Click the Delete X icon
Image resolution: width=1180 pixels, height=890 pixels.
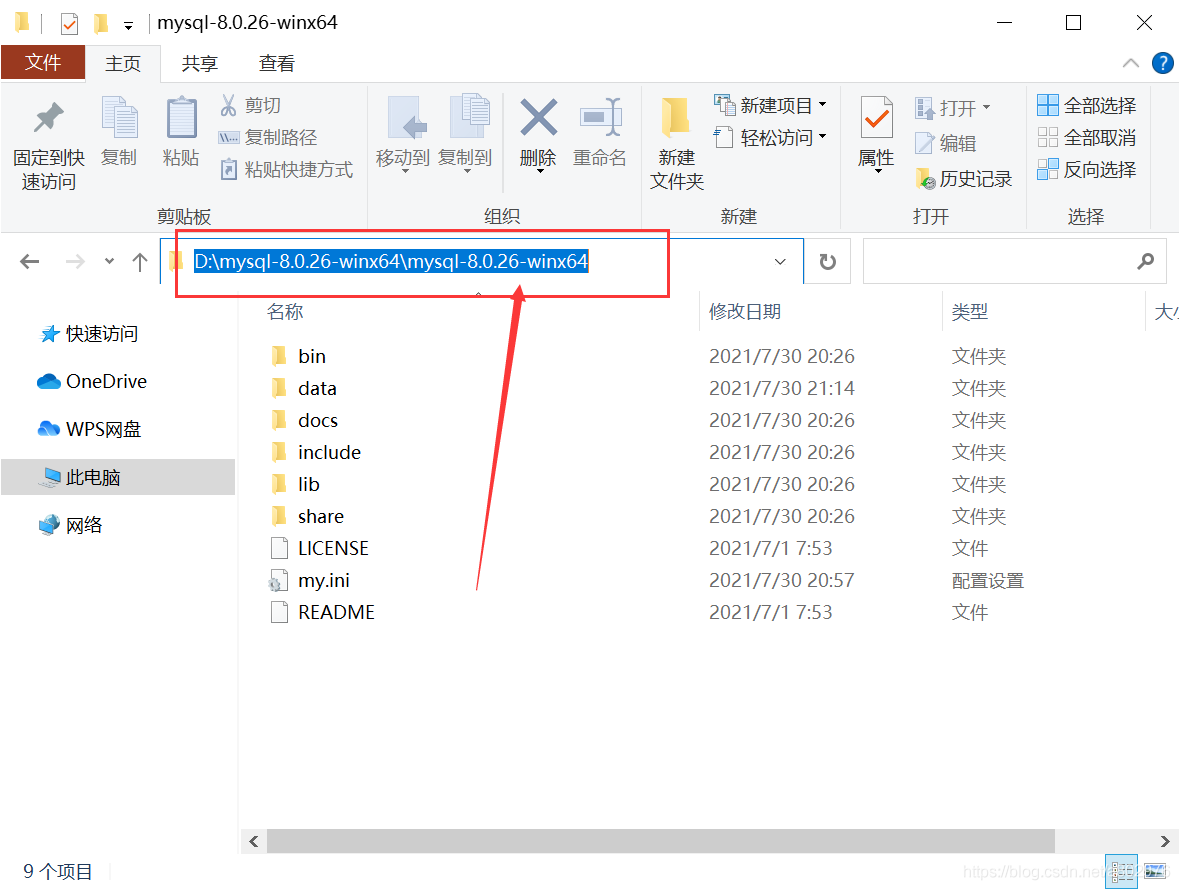(539, 117)
